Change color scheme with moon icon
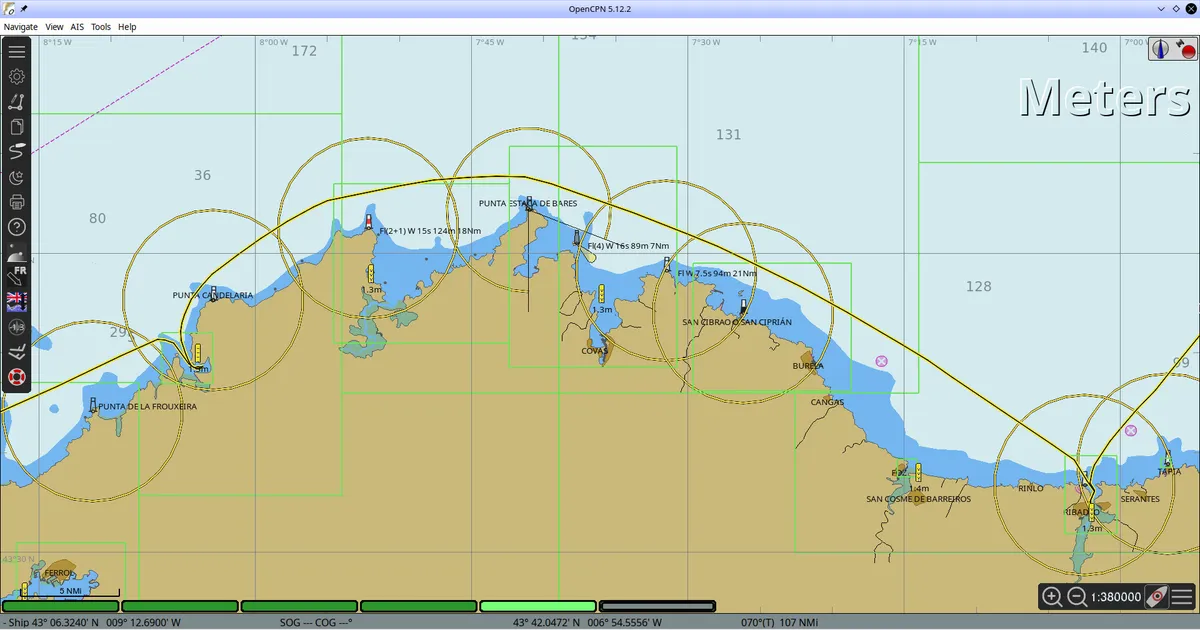Screen dimensions: 1200x630 coord(16,177)
